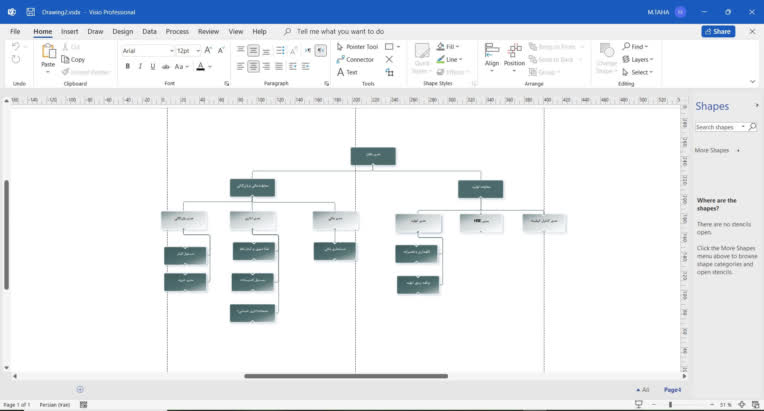
Task: Open the Position arrange tool
Action: coord(515,55)
